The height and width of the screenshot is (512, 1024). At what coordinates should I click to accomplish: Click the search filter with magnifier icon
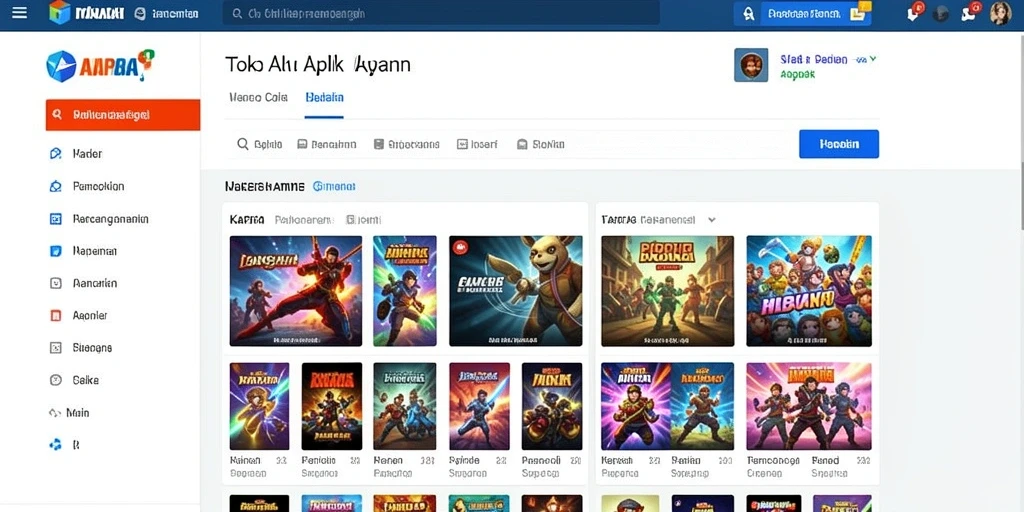pos(259,144)
